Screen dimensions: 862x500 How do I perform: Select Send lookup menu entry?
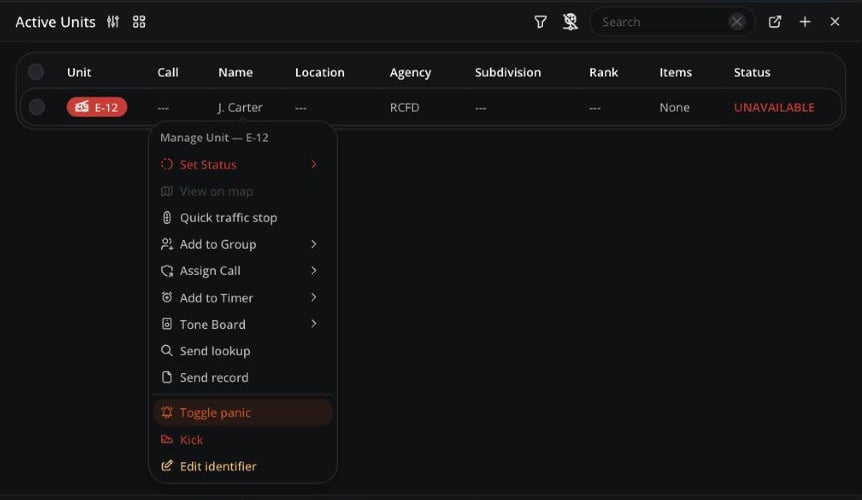click(242, 351)
